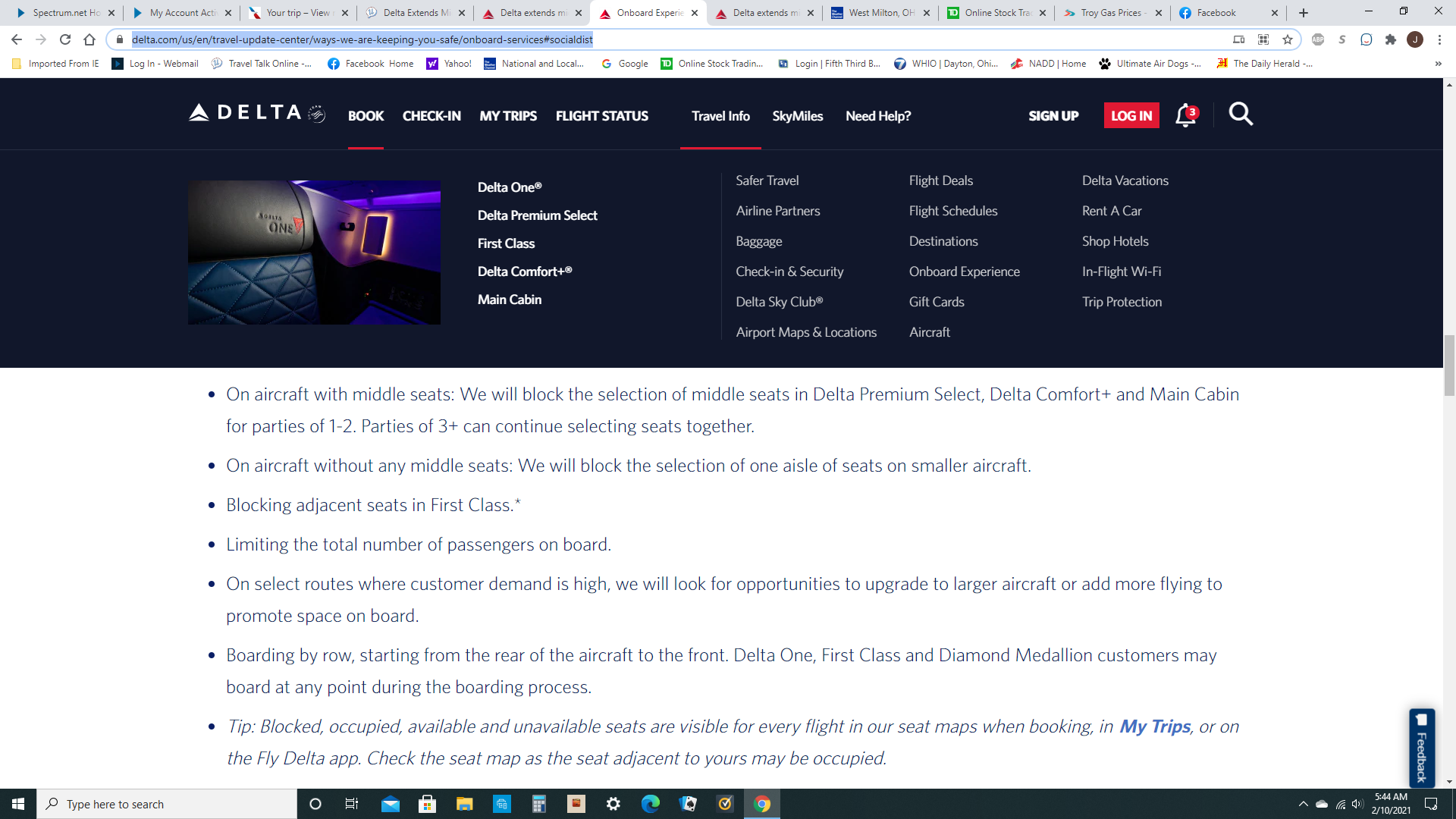
Task: Click the SIGN UP button
Action: (1053, 116)
